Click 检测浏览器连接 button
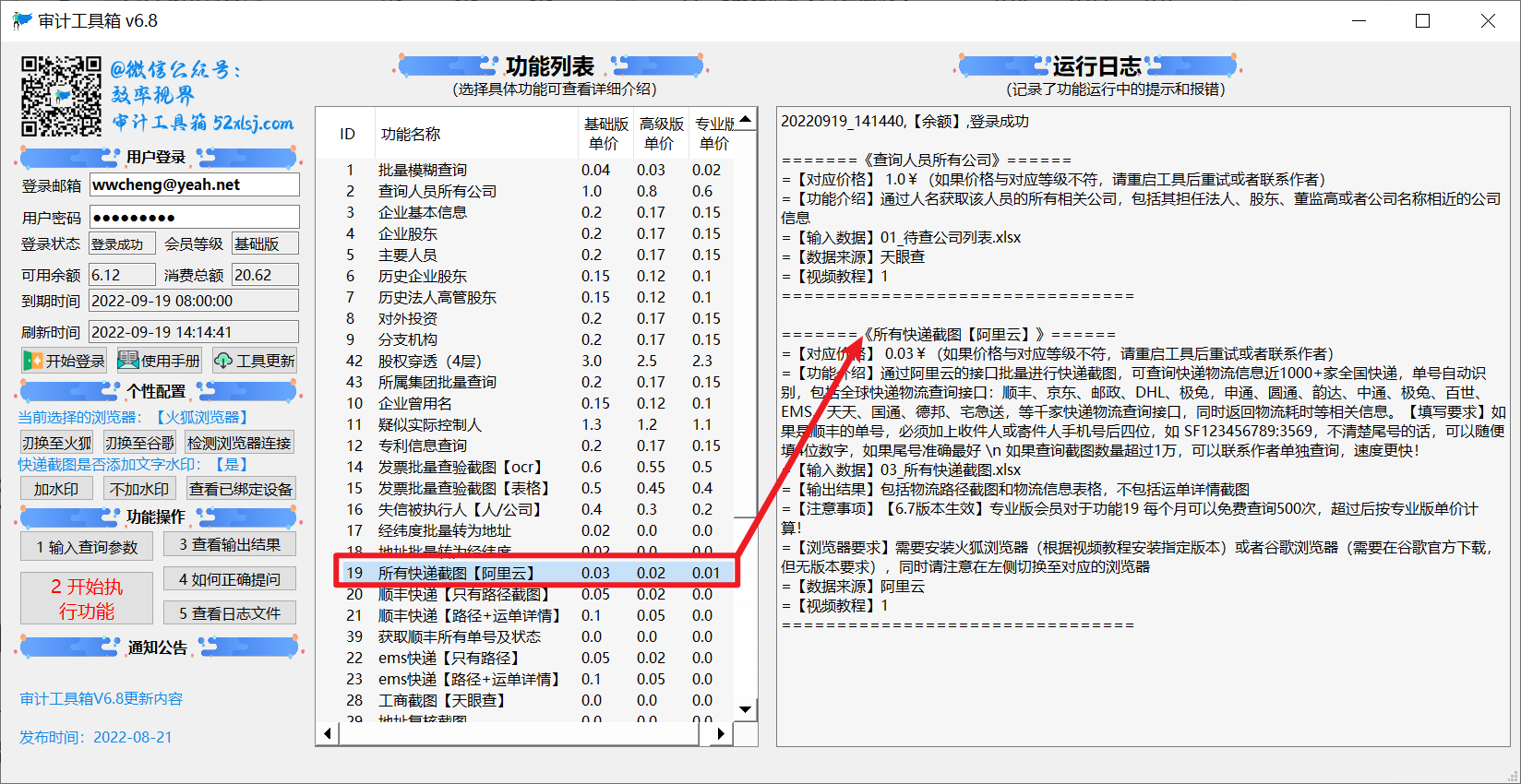Screen dimensions: 1521x784 tap(239, 443)
